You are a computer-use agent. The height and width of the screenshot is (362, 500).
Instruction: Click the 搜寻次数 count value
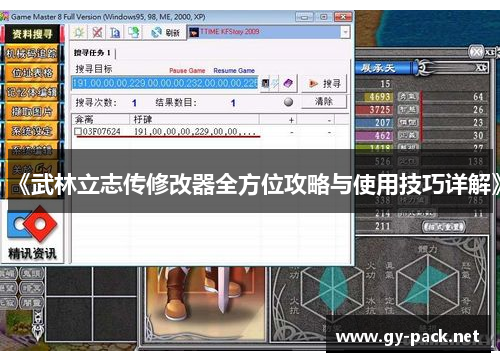coord(134,103)
